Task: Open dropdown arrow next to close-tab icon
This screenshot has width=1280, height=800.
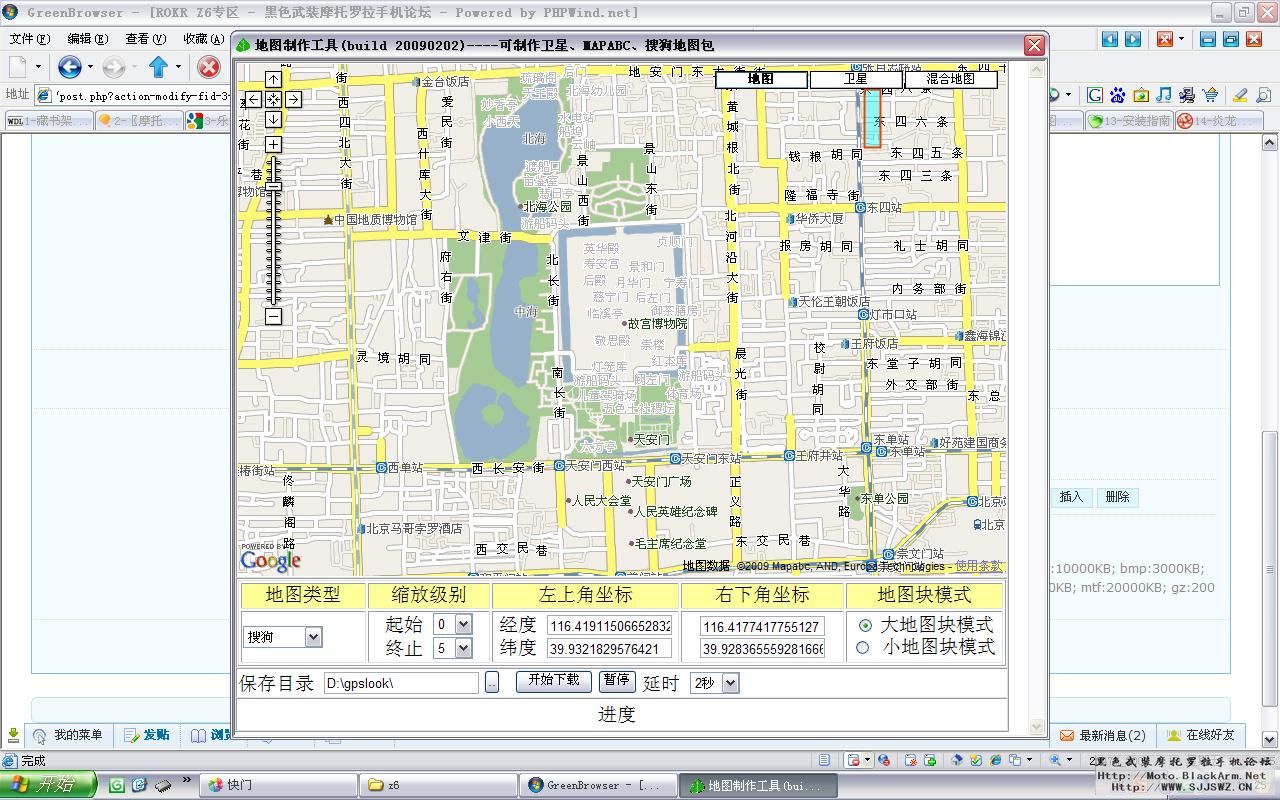Action: coord(1181,39)
